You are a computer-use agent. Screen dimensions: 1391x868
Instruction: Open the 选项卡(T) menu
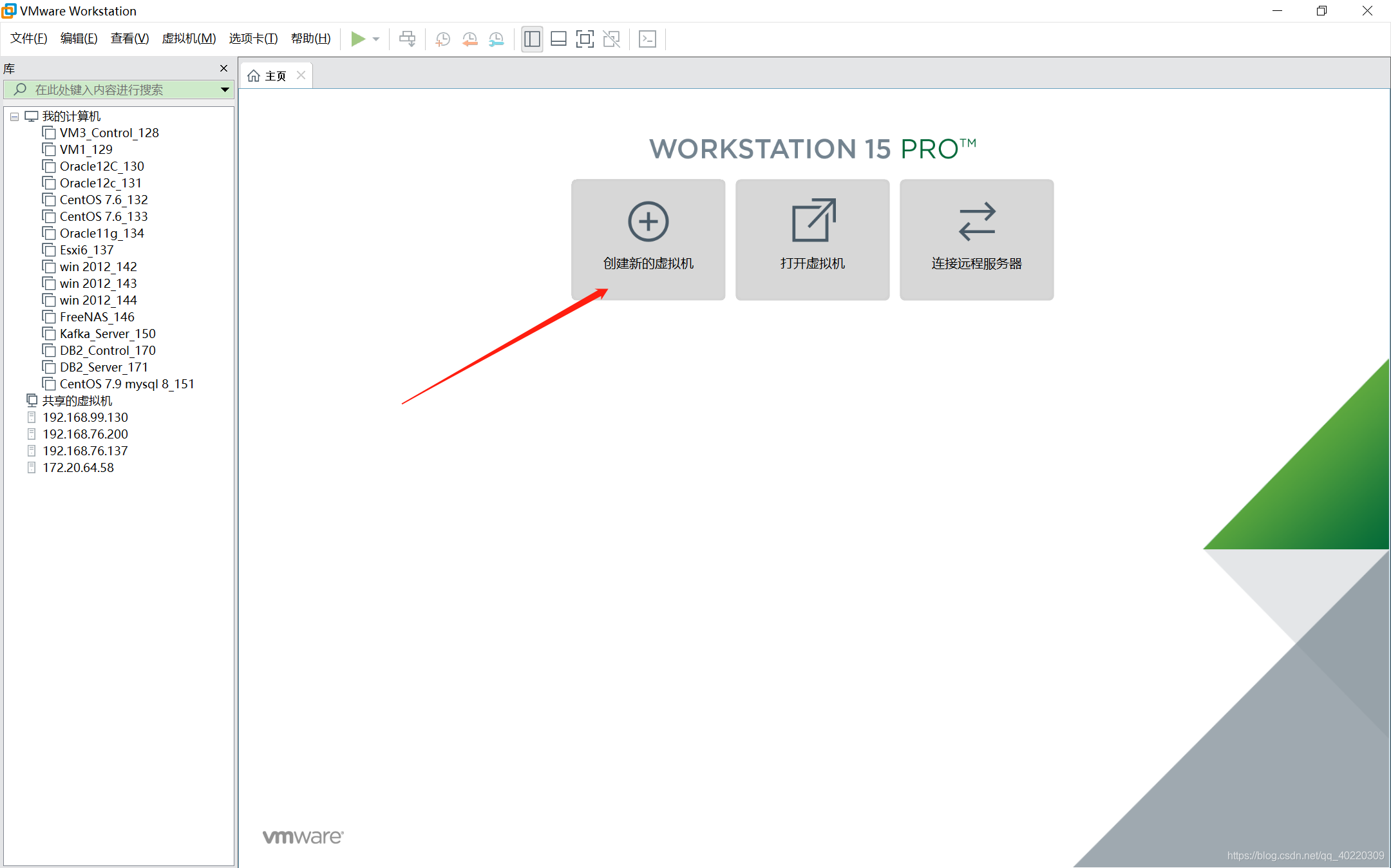253,39
